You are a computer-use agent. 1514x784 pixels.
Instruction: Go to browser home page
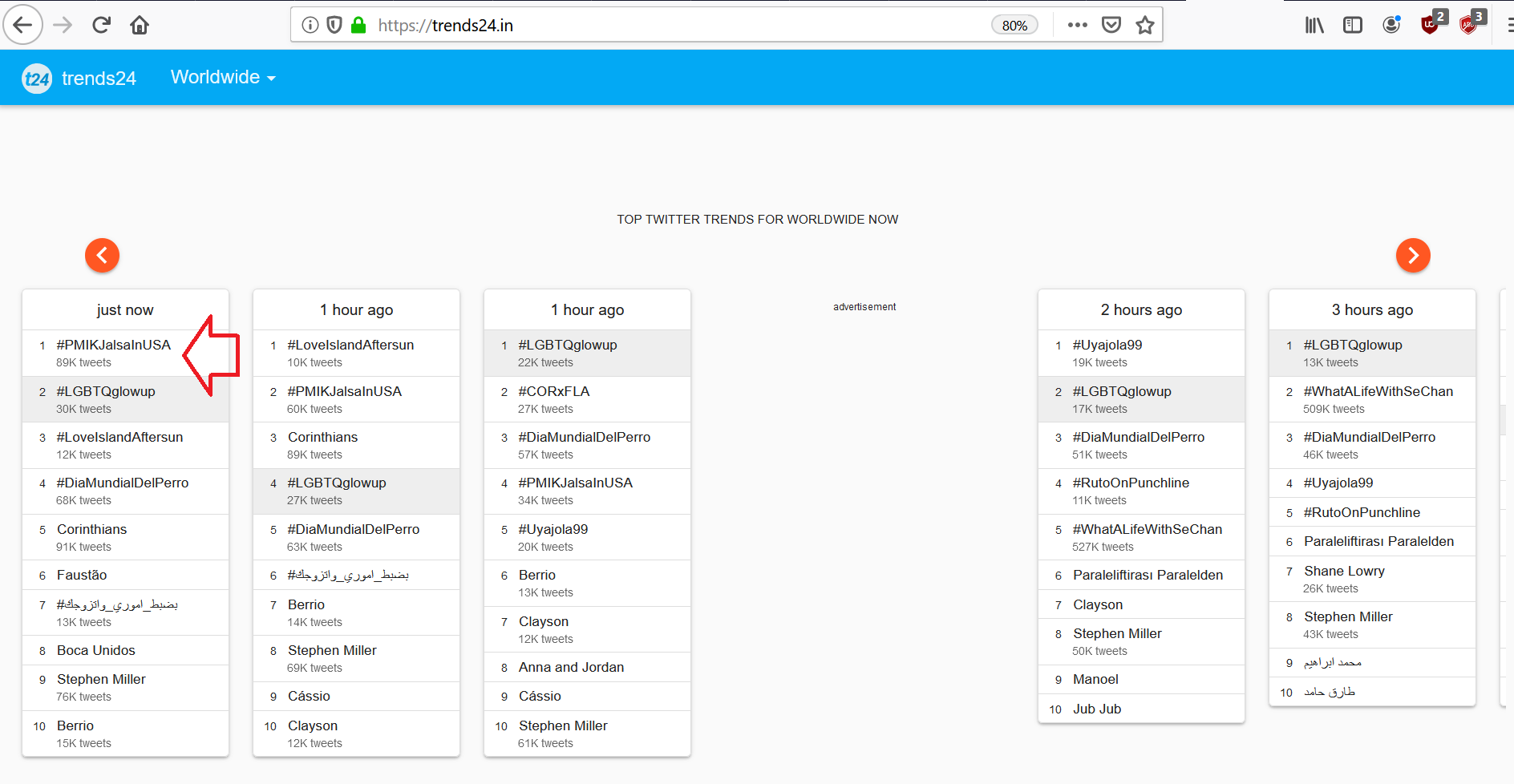pos(140,25)
